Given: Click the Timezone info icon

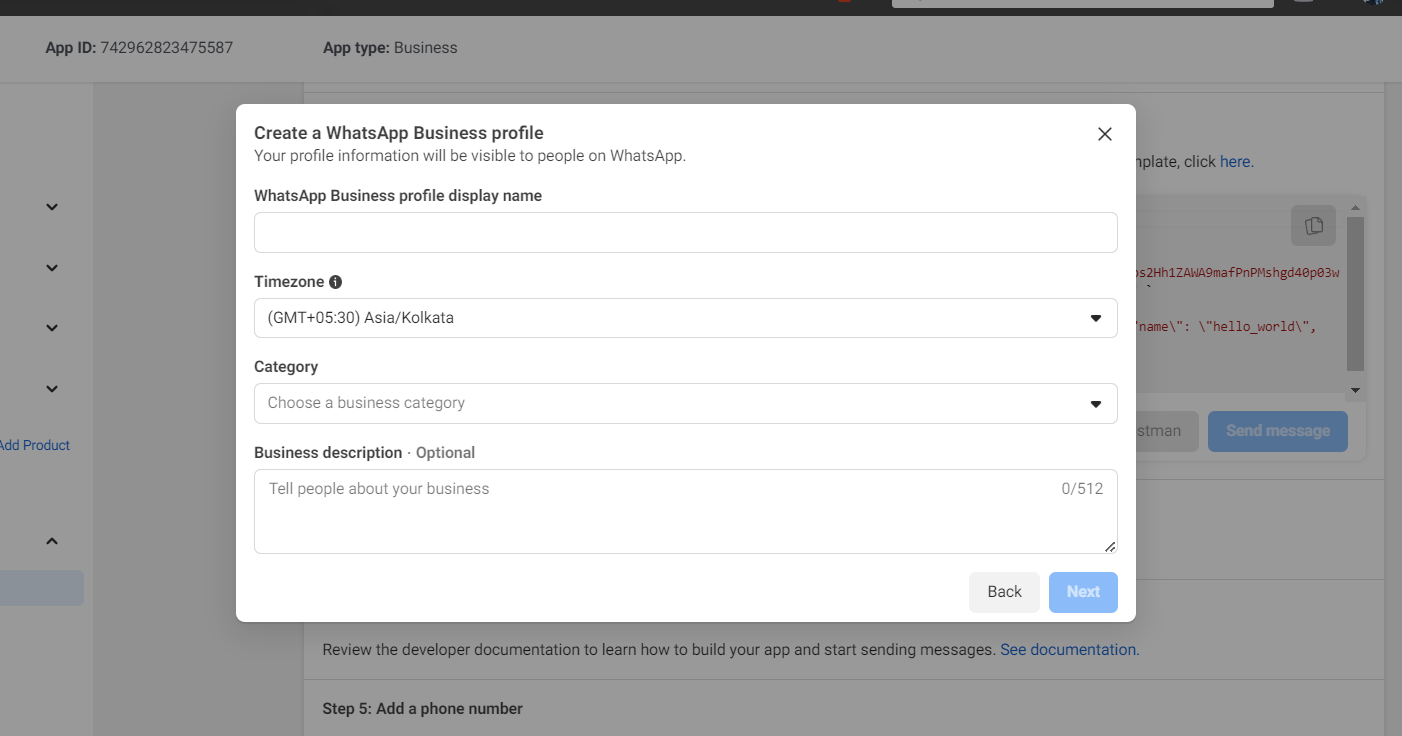Looking at the screenshot, I should coord(336,282).
